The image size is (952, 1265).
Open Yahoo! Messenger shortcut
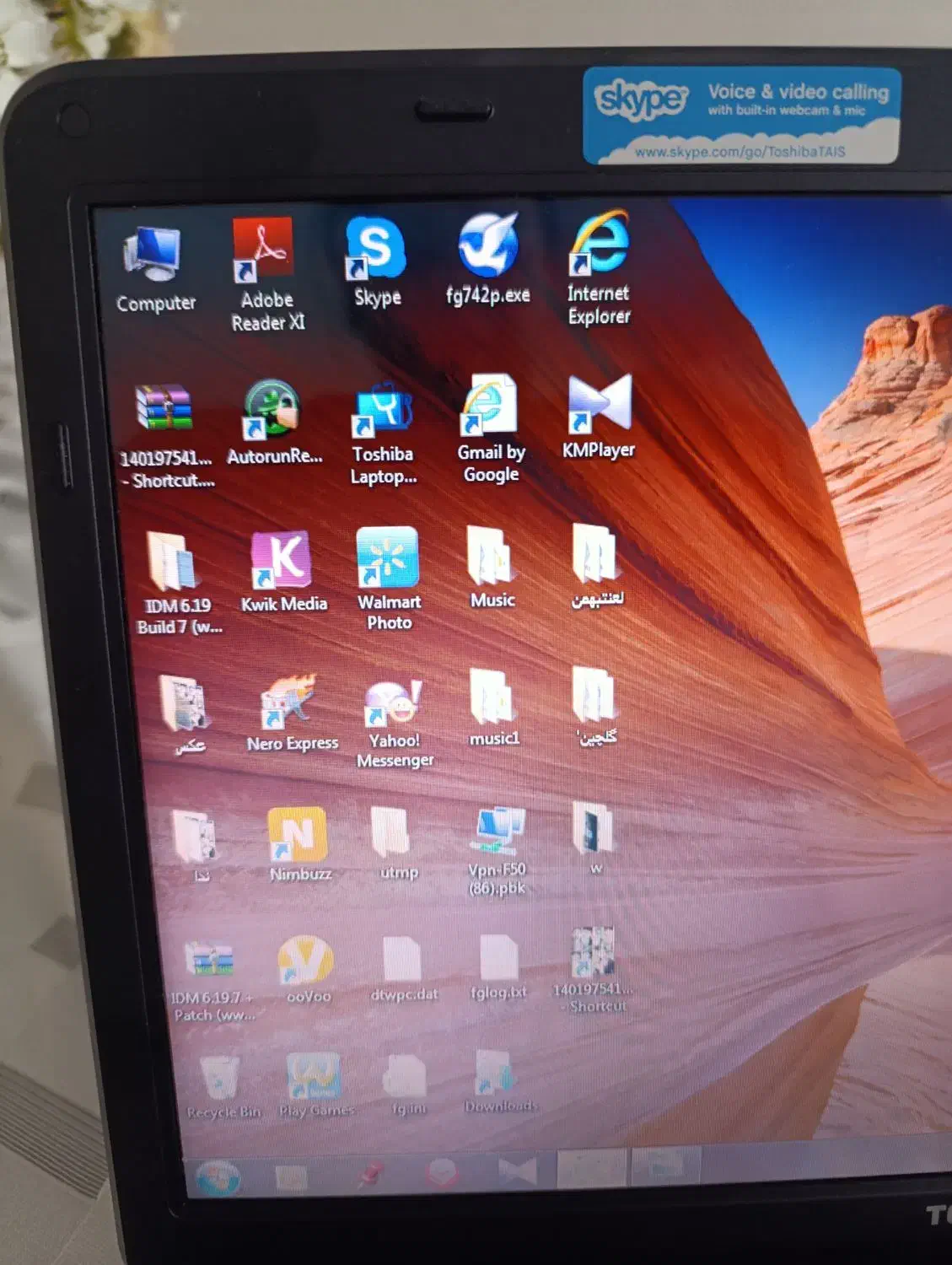pyautogui.click(x=393, y=702)
